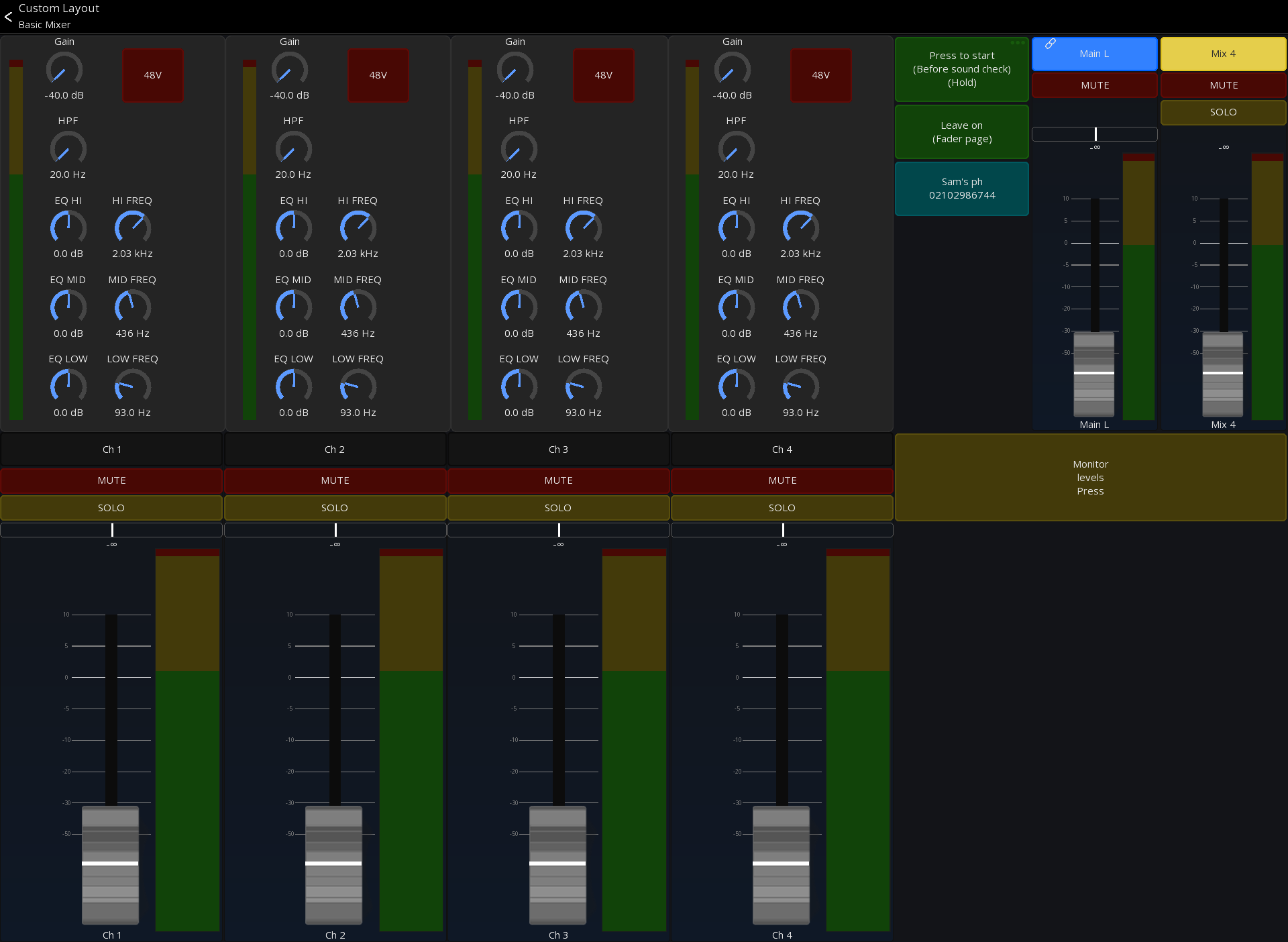1288x942 pixels.
Task: Select the yellow Mix 4 bus button
Action: [x=1224, y=54]
